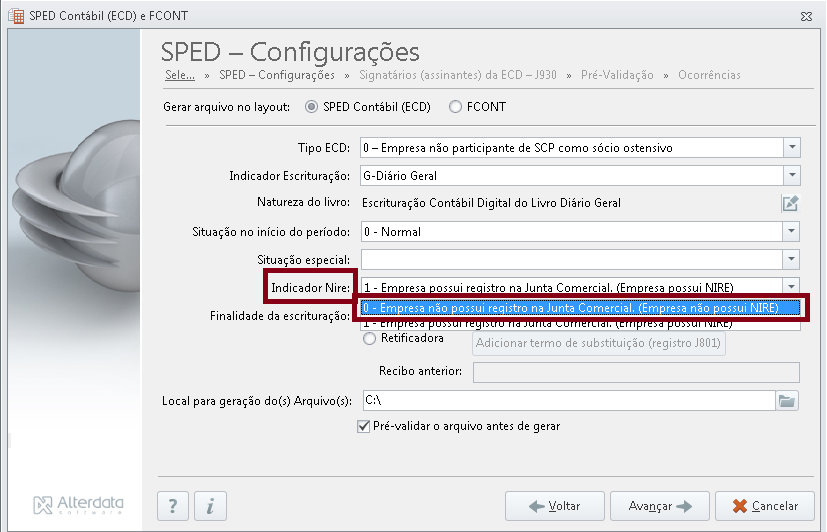Click the empty Situação especial combo field
827x532 pixels.
[x=572, y=259]
